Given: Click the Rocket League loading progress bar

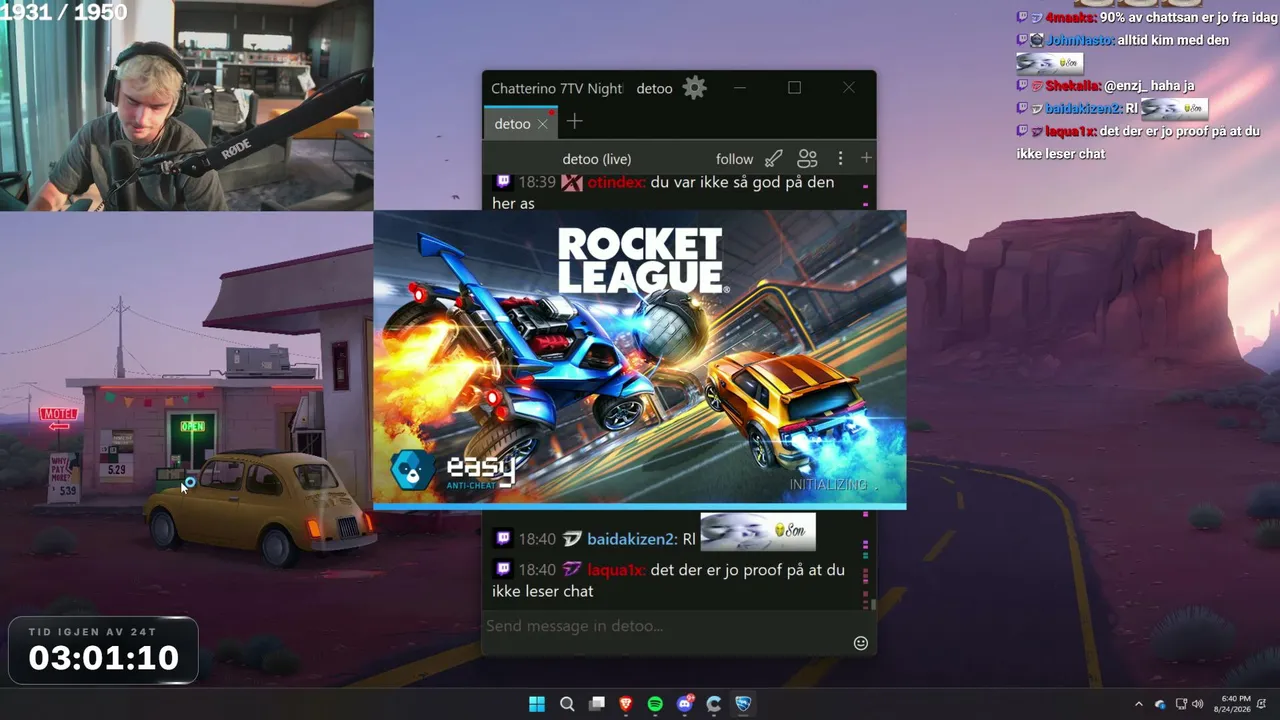Looking at the screenshot, I should tap(640, 506).
